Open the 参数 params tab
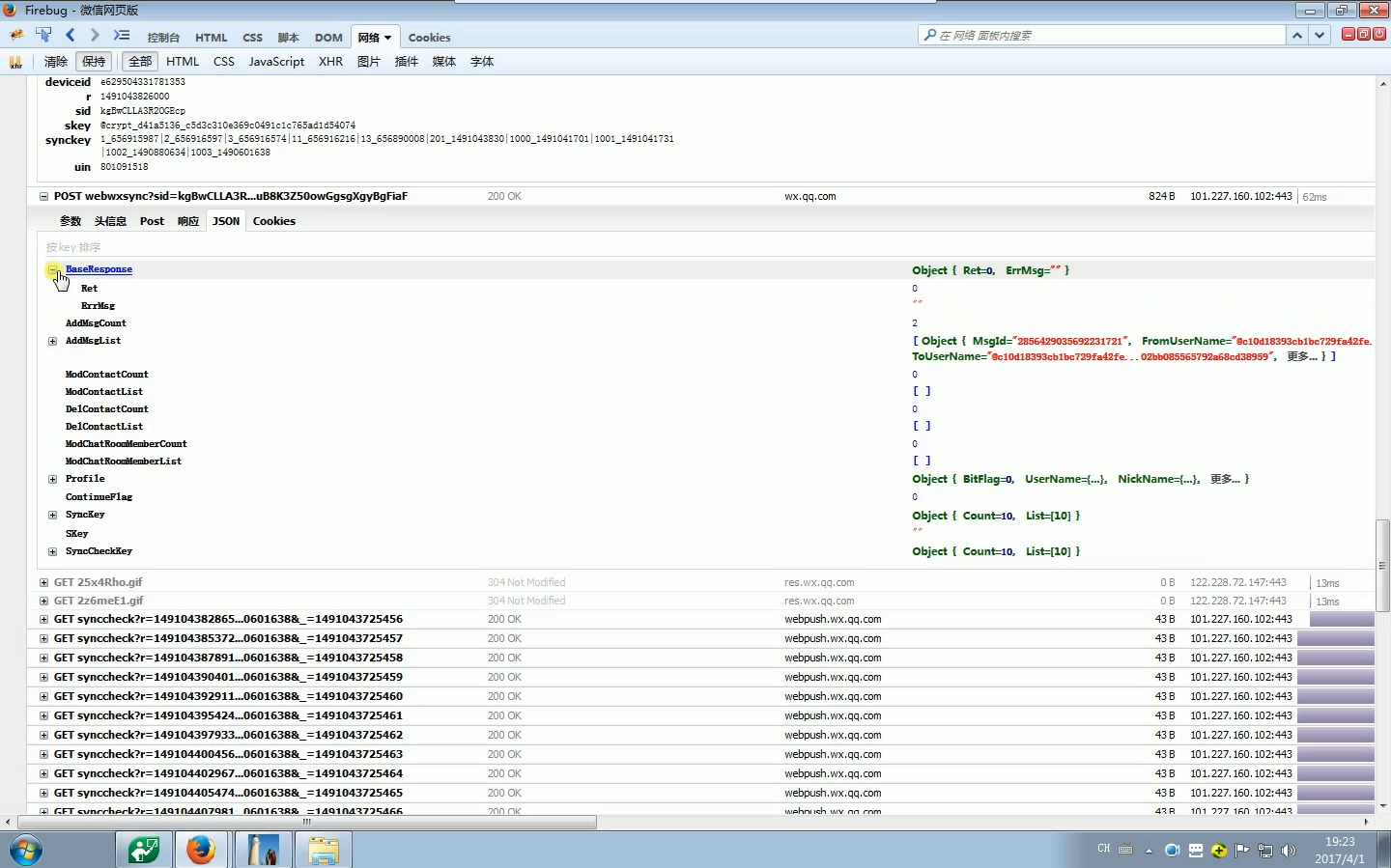This screenshot has width=1391, height=868. click(71, 221)
